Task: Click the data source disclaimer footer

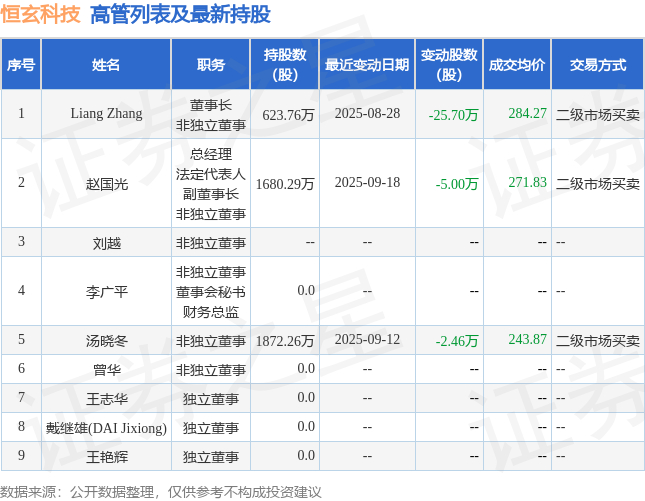Action: 160,492
